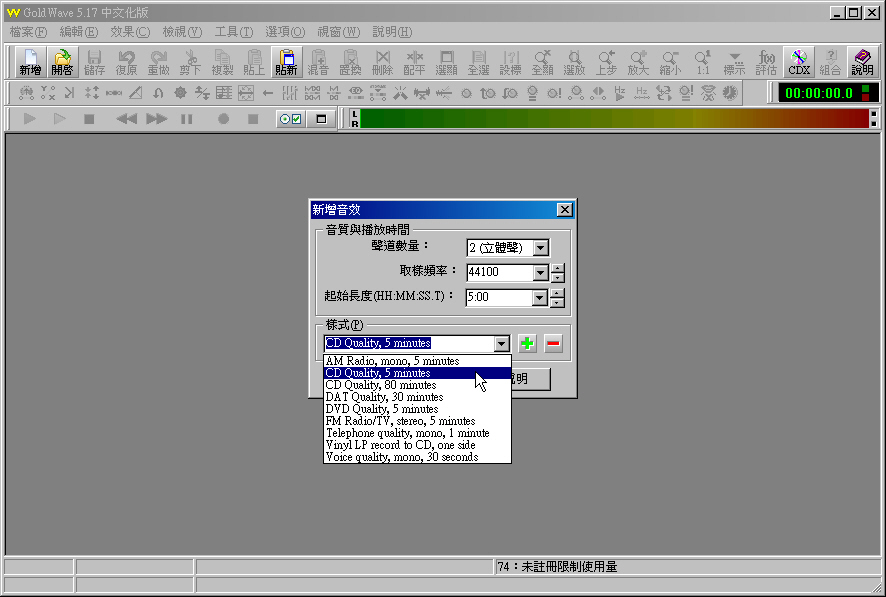Click the 44100 sample rate input field

pyautogui.click(x=497, y=272)
